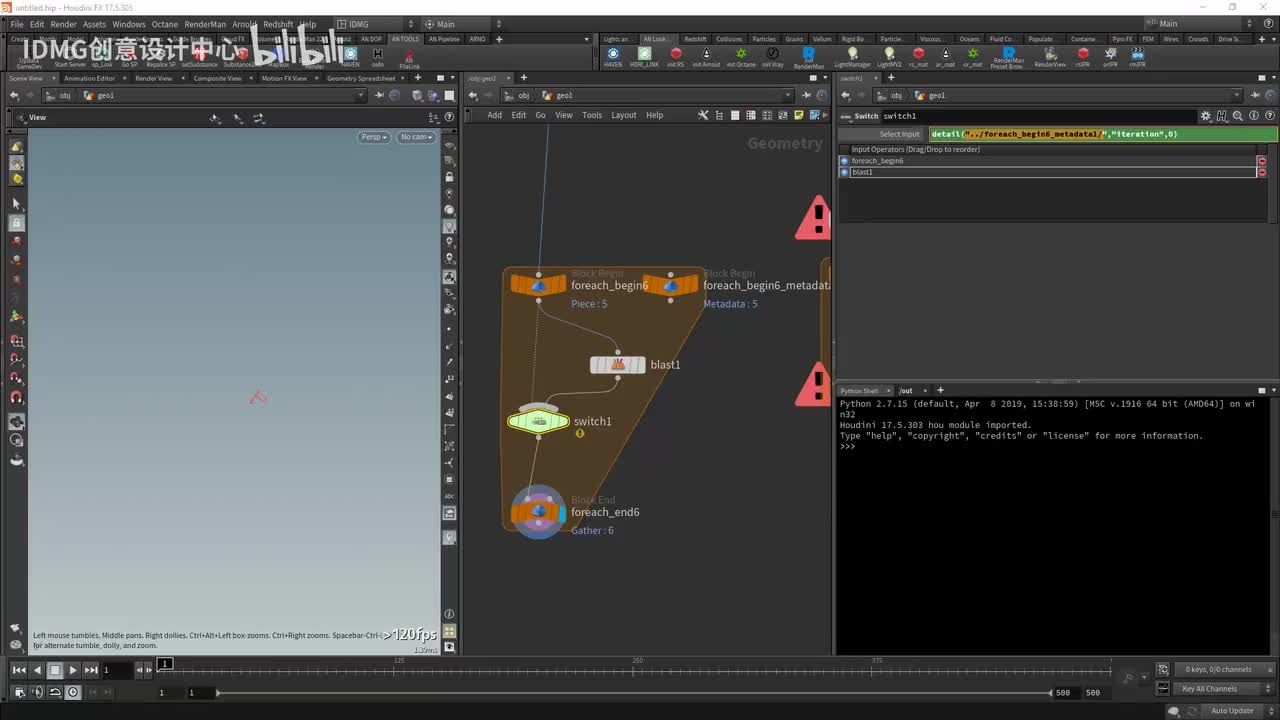1280x720 pixels.
Task: Click the foreach_end6 Block End node
Action: [539, 512]
